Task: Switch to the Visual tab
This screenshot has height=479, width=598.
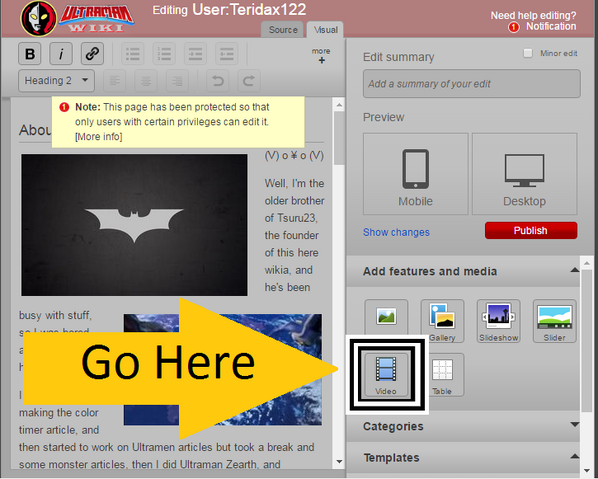Action: (x=325, y=30)
